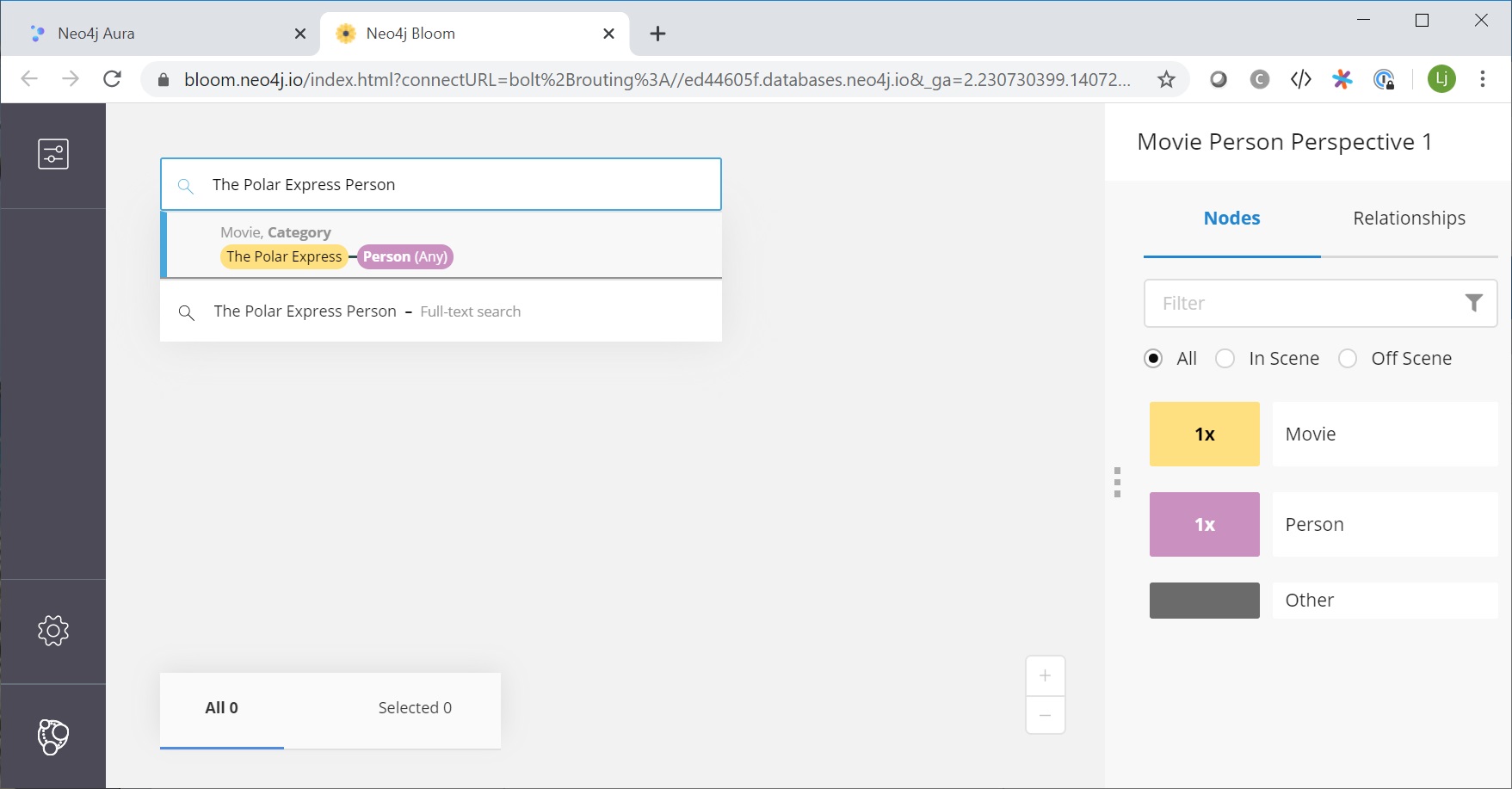
Task: Open Bloom settings gear icon
Action: tap(53, 631)
